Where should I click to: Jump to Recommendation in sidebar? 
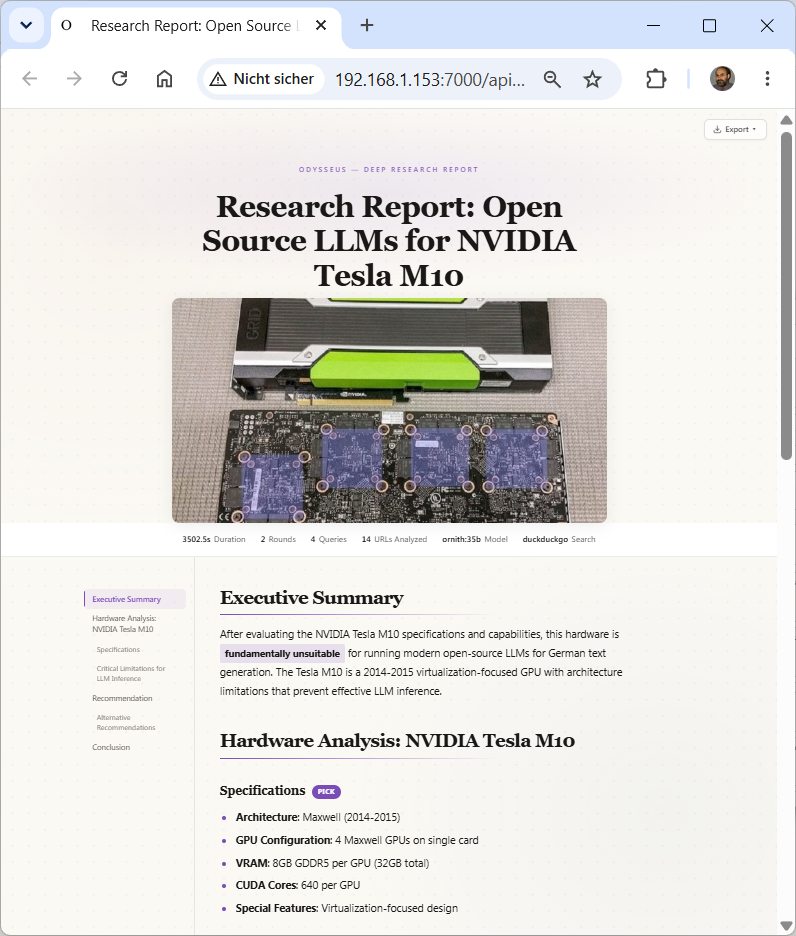click(x=122, y=698)
